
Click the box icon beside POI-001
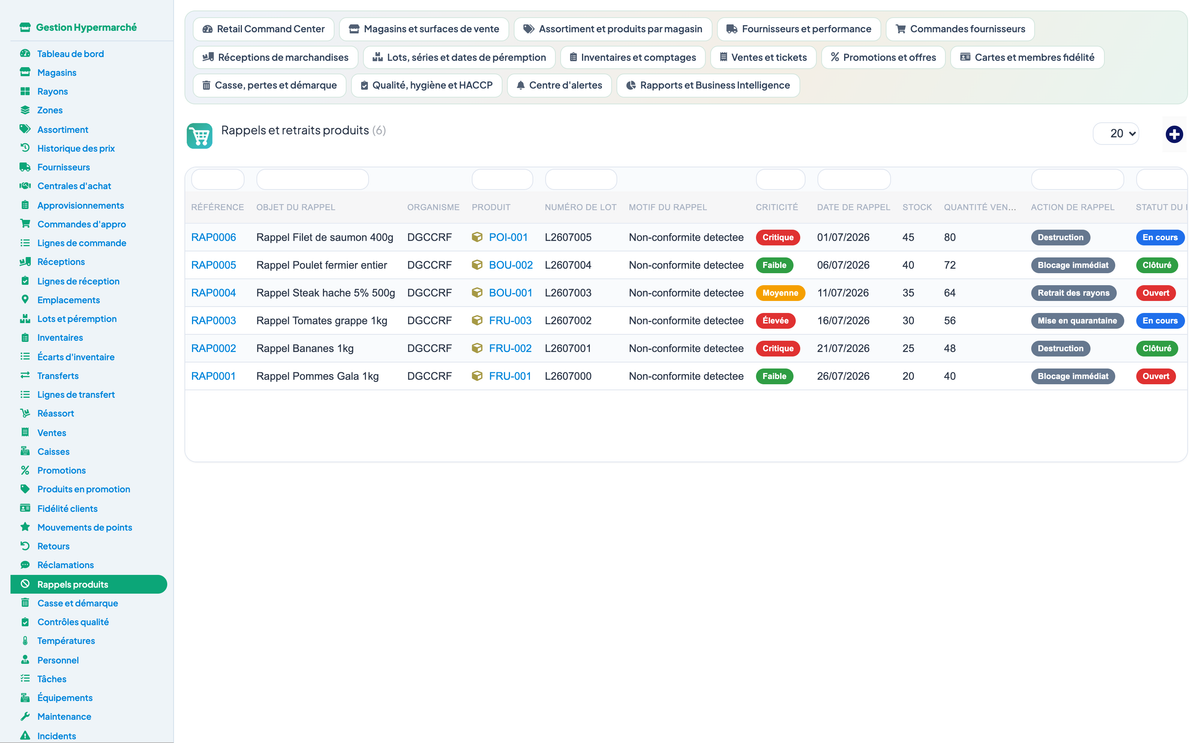(477, 238)
